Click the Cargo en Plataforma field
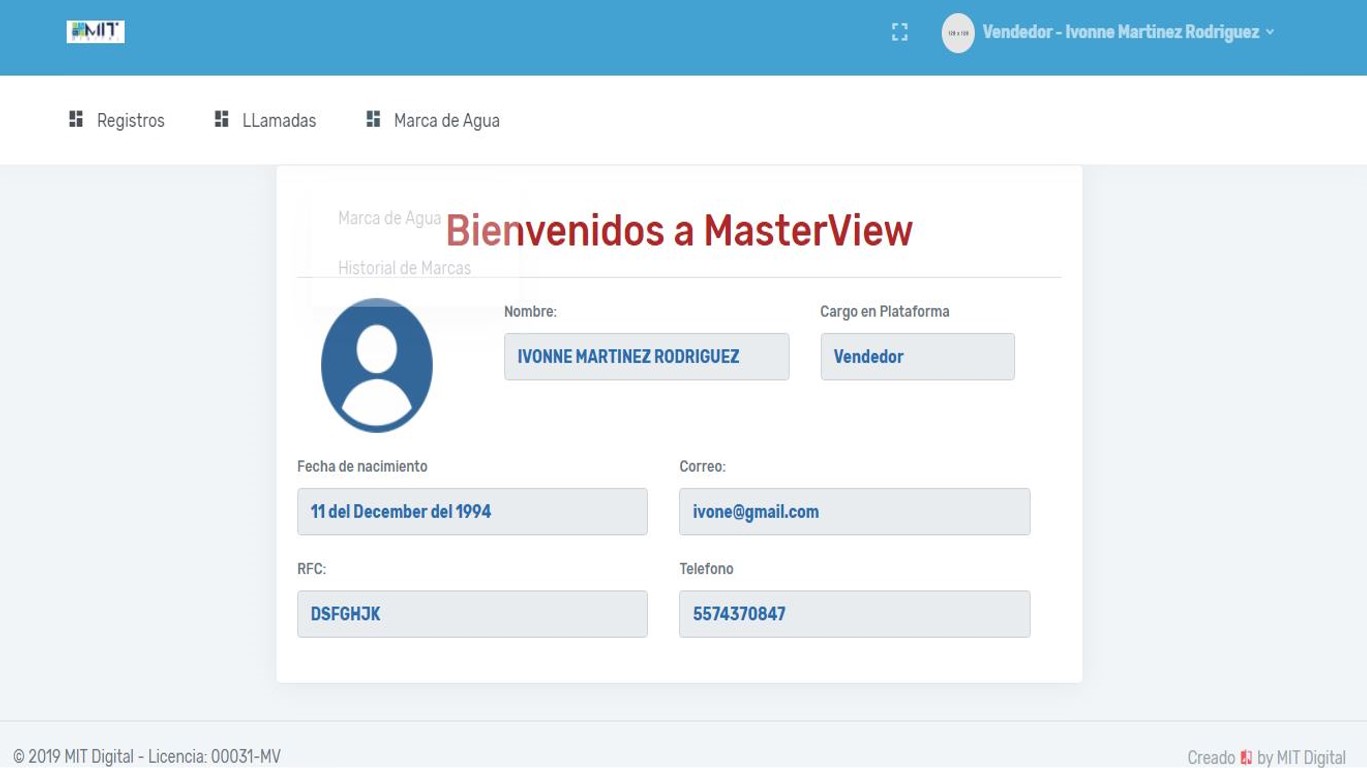 click(x=917, y=357)
